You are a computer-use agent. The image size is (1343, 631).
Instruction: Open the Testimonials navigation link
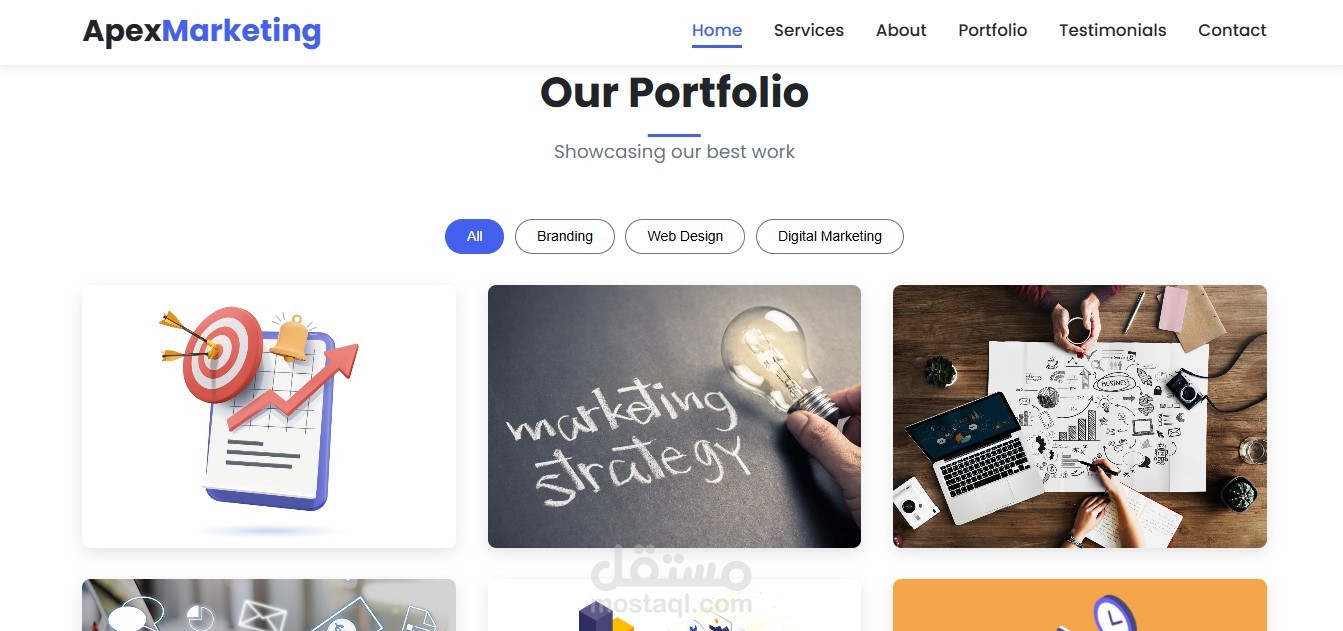tap(1113, 30)
